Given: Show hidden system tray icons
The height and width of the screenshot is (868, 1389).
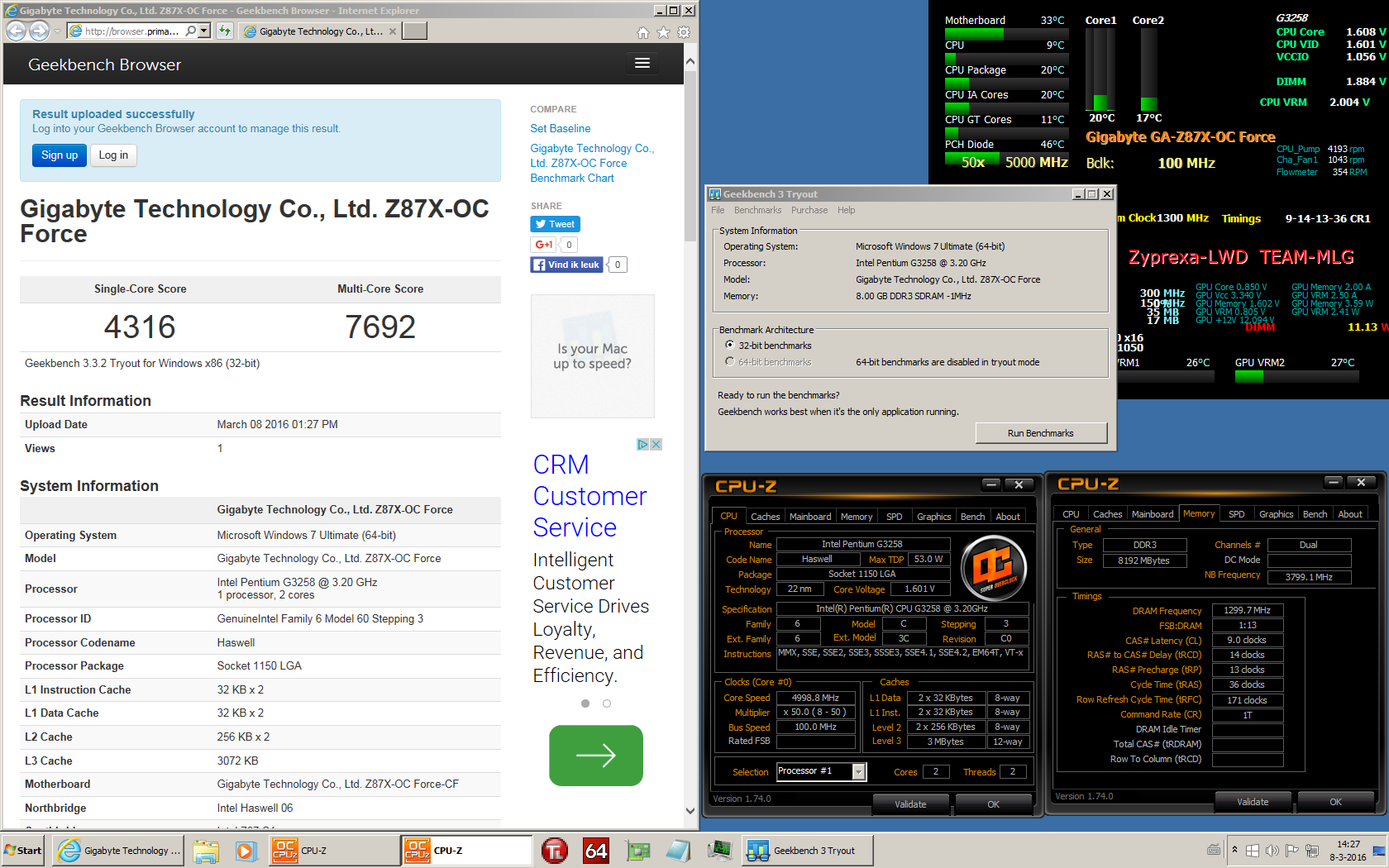Looking at the screenshot, I should click(1234, 851).
